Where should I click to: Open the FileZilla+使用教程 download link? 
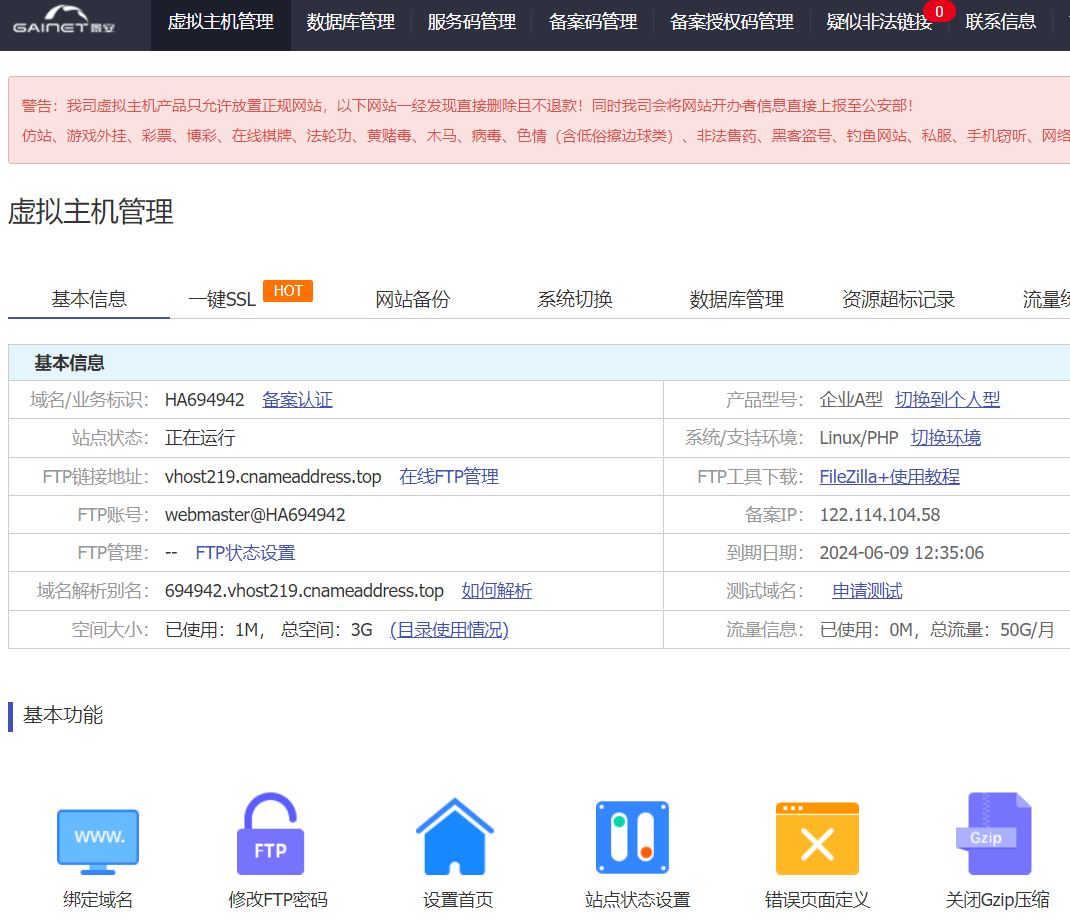pos(889,477)
